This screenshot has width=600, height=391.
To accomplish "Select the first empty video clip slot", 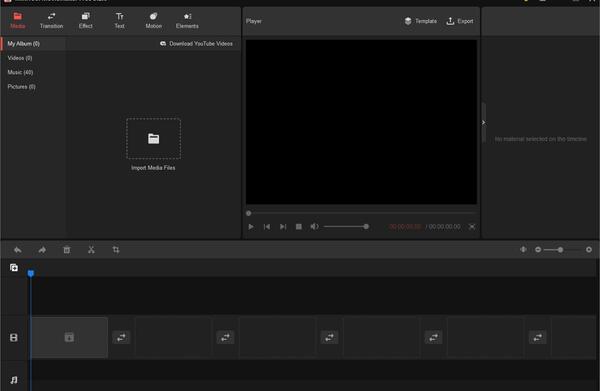I will (69, 337).
